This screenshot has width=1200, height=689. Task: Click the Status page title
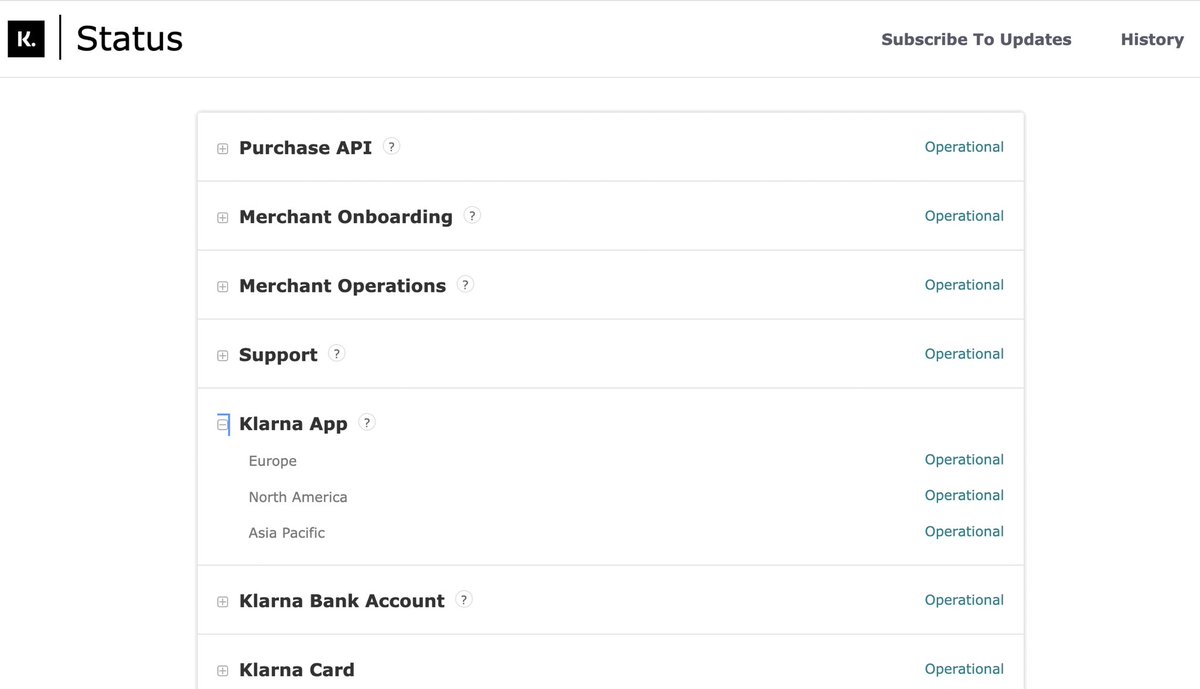coord(130,39)
